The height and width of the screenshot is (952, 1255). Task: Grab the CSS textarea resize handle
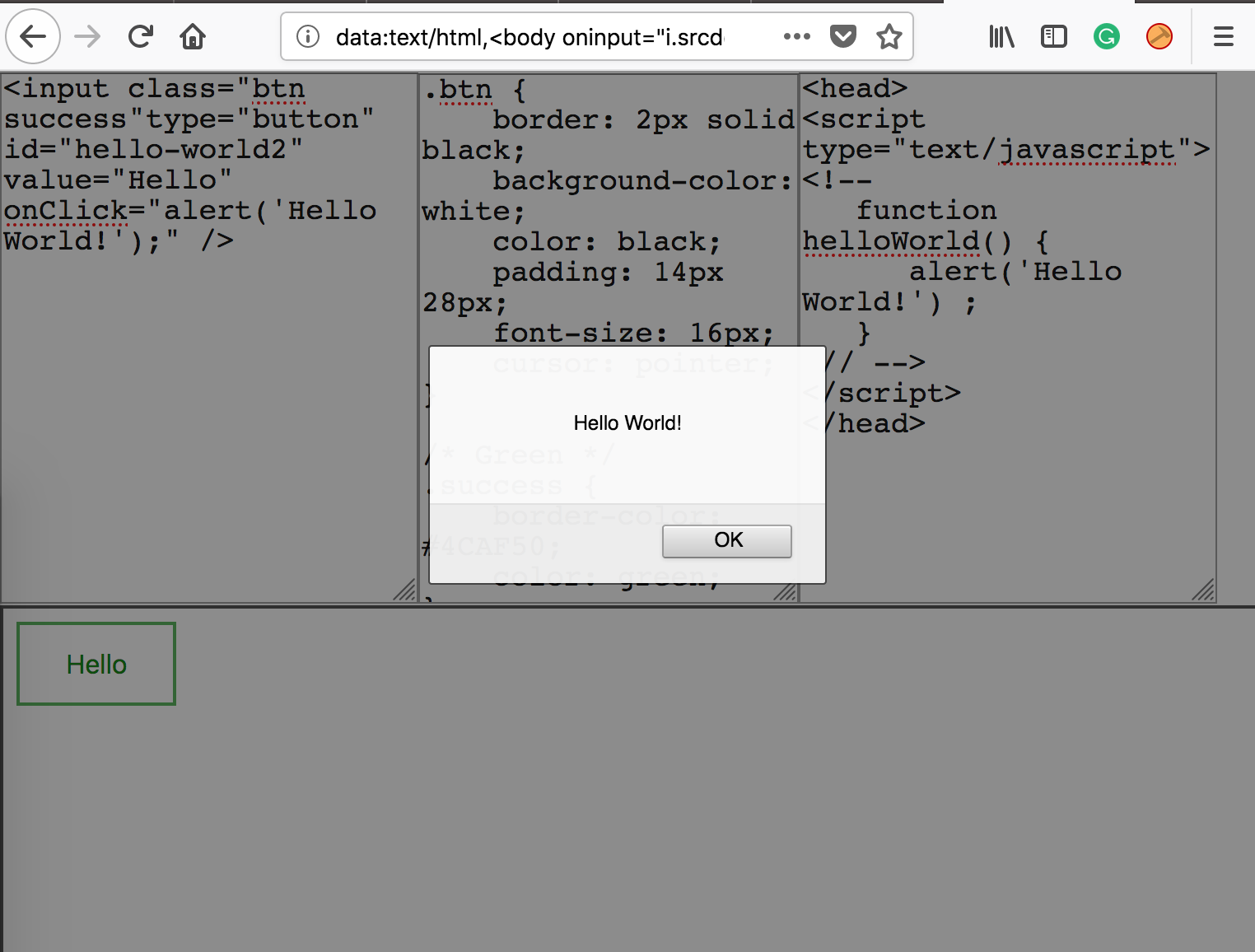(x=786, y=591)
